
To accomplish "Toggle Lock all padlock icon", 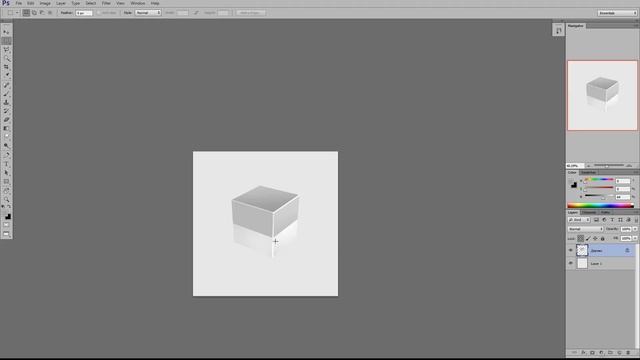I will (602, 238).
